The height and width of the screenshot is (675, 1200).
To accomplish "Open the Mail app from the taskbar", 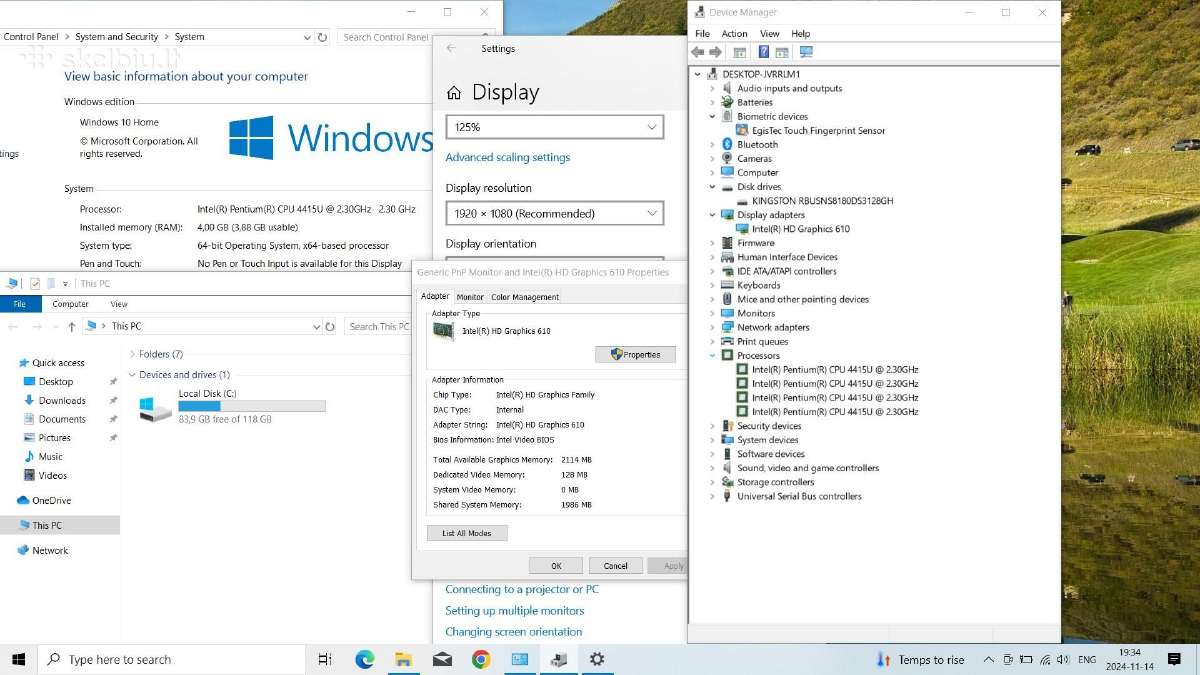I will (x=442, y=659).
